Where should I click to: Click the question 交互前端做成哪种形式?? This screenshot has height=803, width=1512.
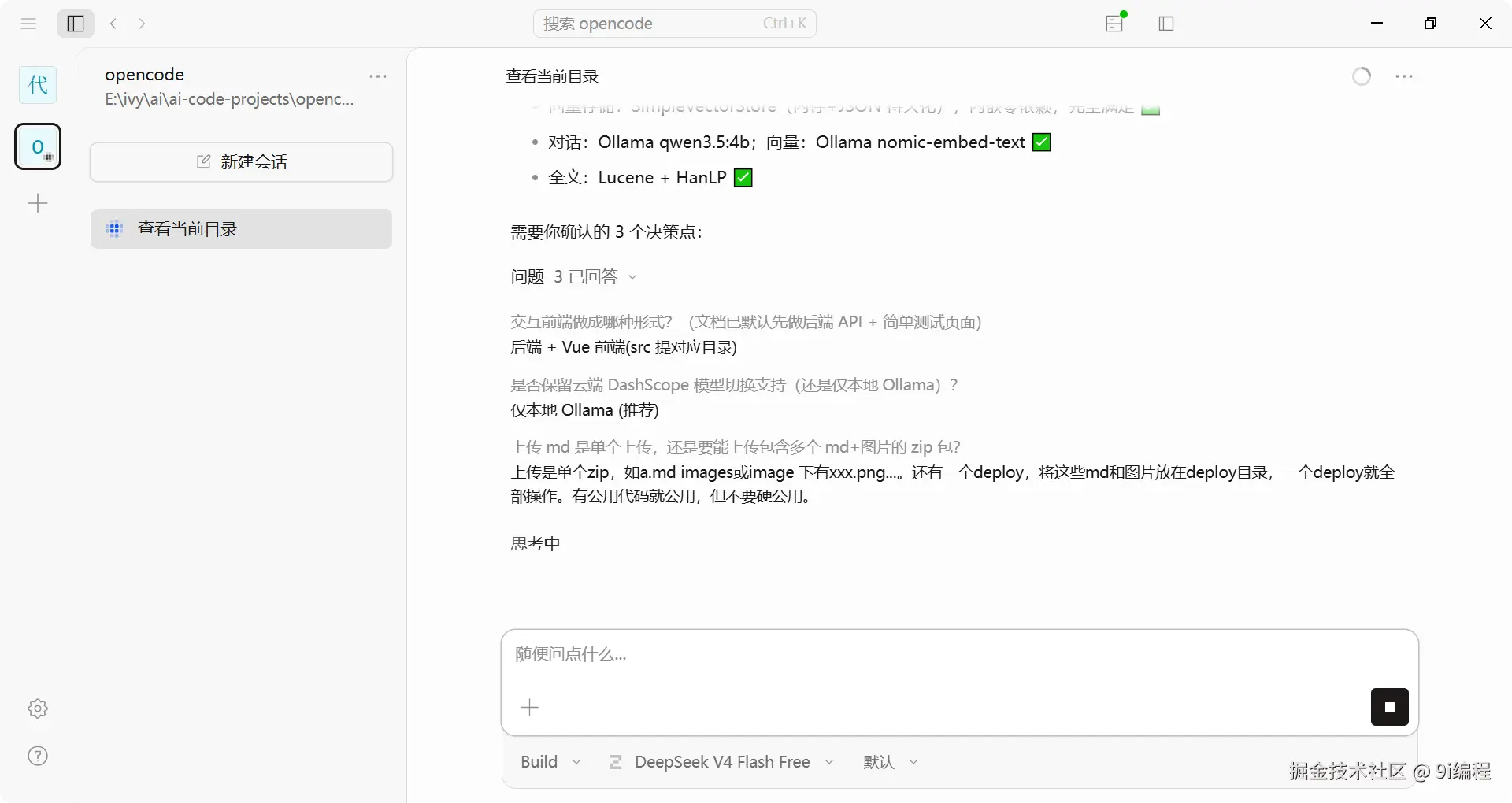pyautogui.click(x=746, y=322)
